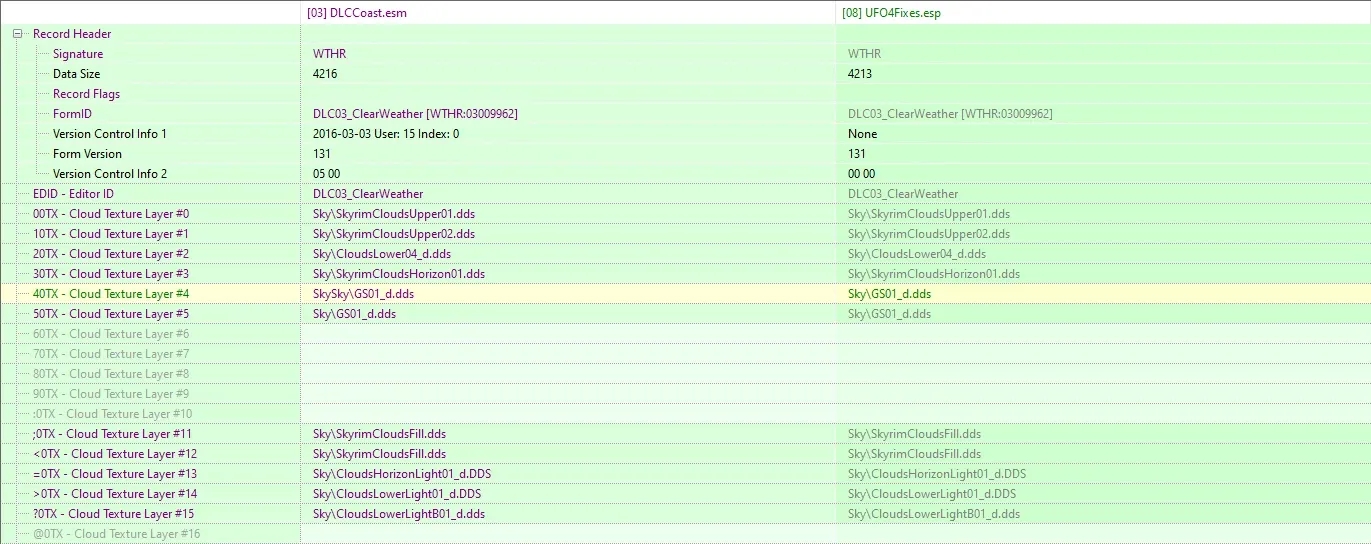Select the Record Flags row label
1371x544 pixels.
pyautogui.click(x=86, y=94)
